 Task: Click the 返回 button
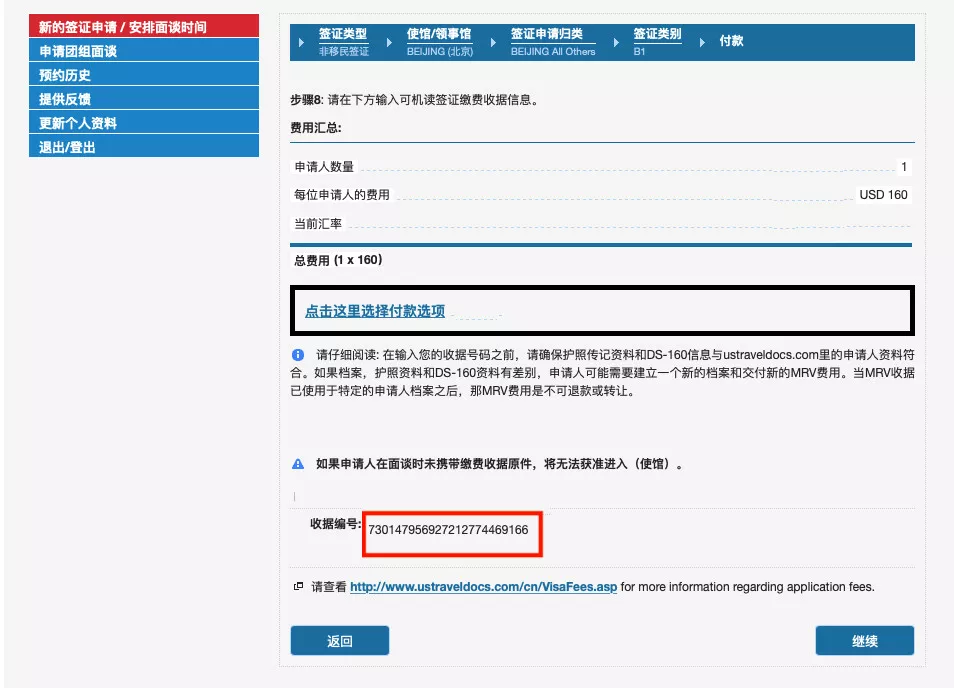point(339,641)
